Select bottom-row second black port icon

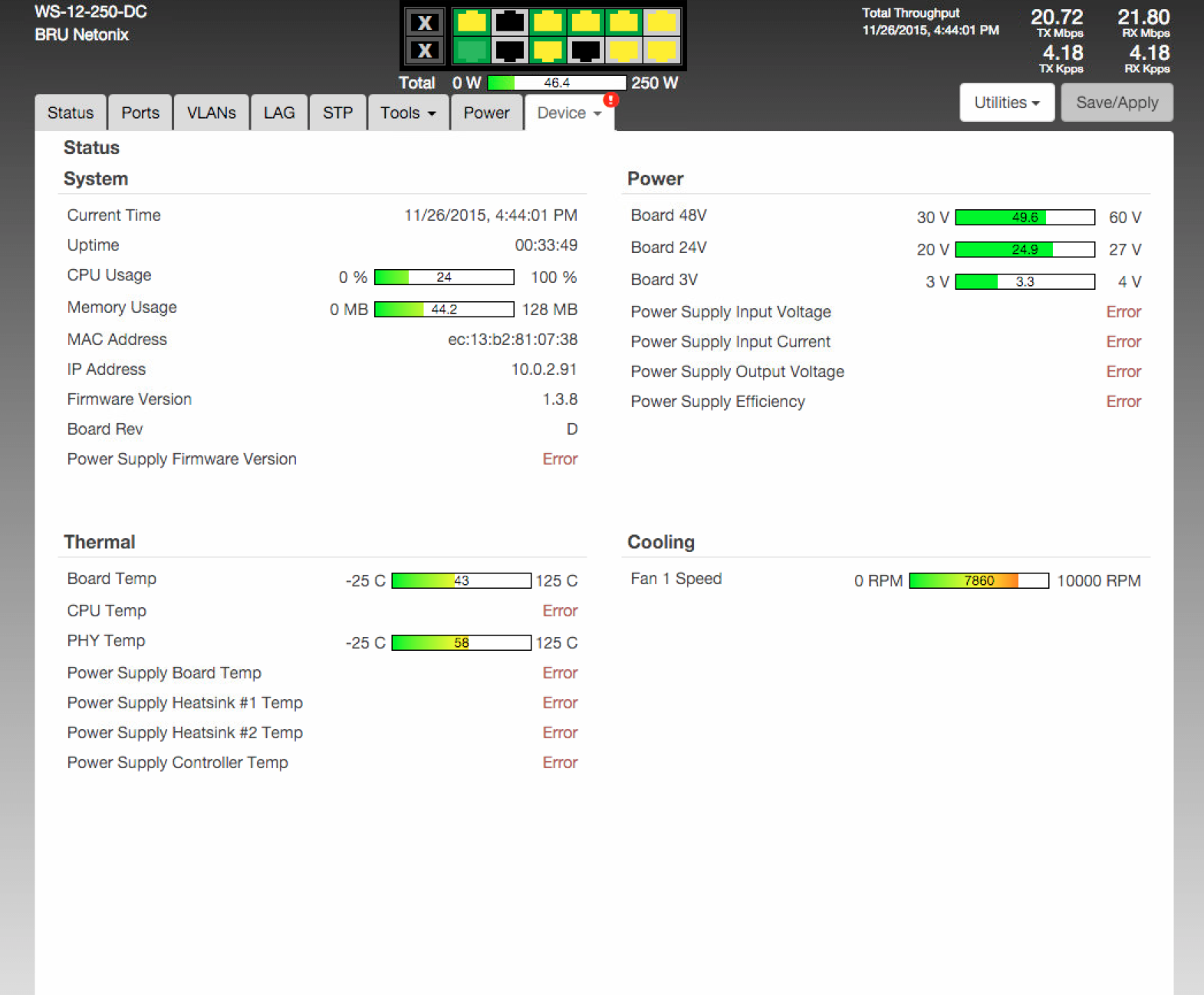[509, 51]
